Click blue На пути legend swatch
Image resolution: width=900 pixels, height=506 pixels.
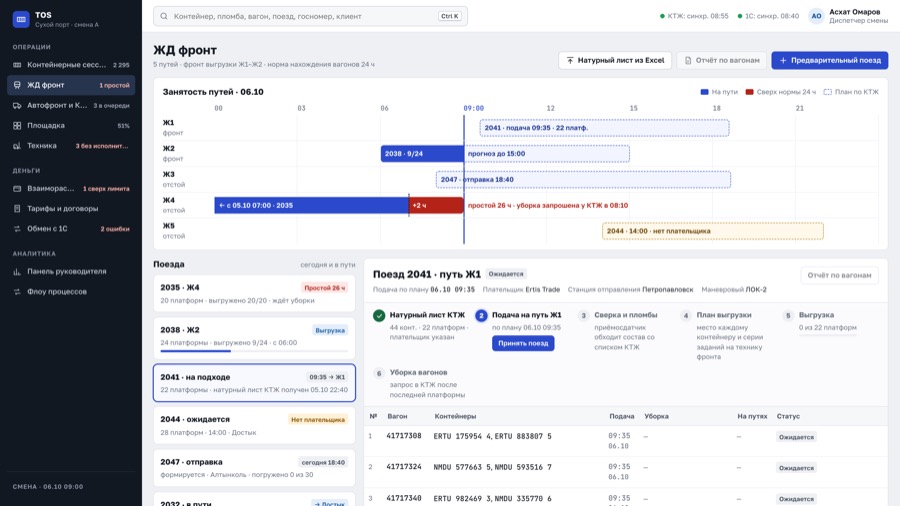(x=704, y=92)
